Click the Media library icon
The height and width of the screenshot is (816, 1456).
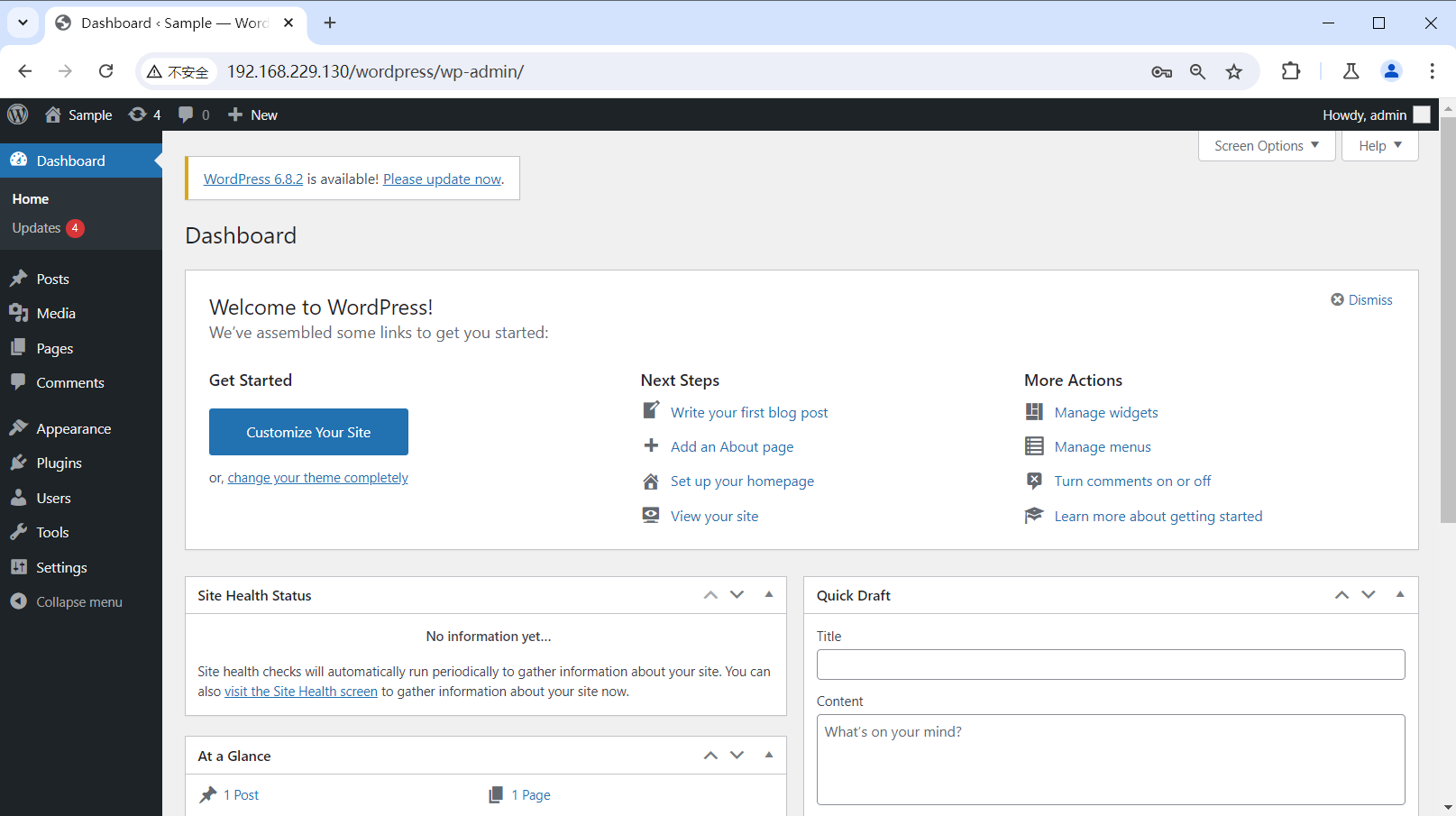tap(19, 313)
